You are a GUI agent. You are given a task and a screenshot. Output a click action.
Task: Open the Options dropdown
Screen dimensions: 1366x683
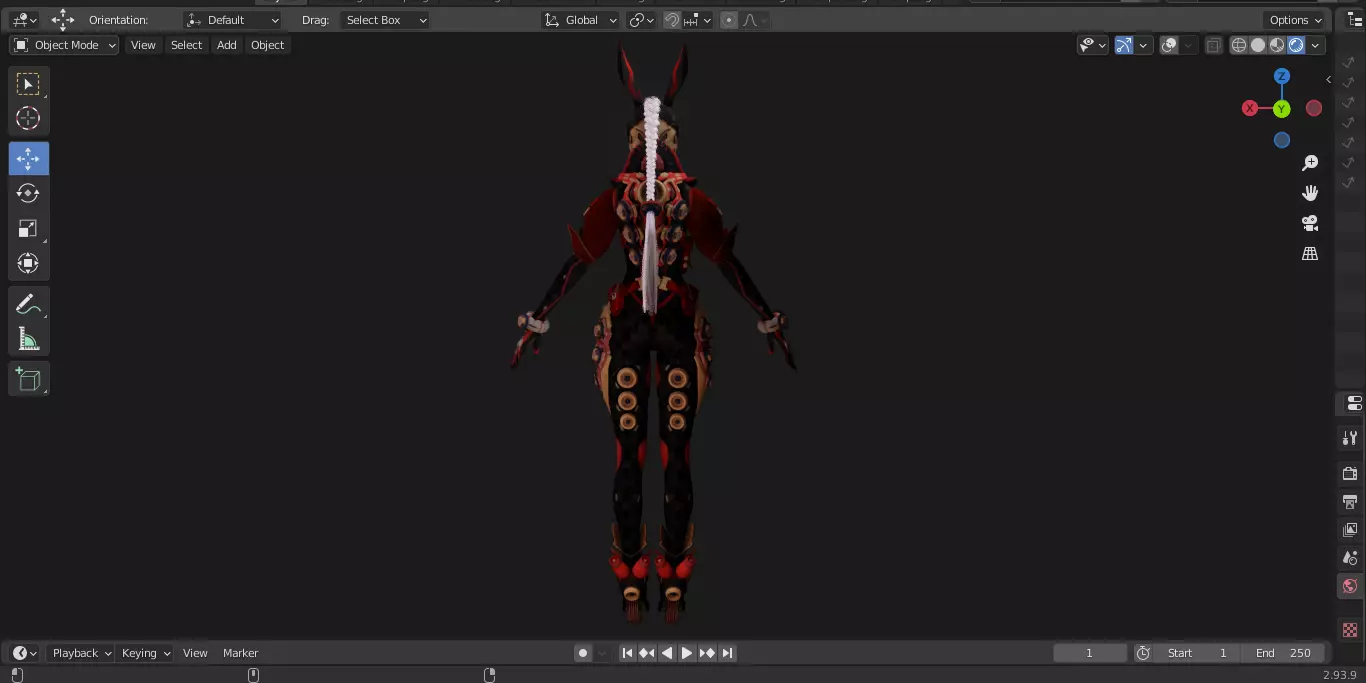1296,20
